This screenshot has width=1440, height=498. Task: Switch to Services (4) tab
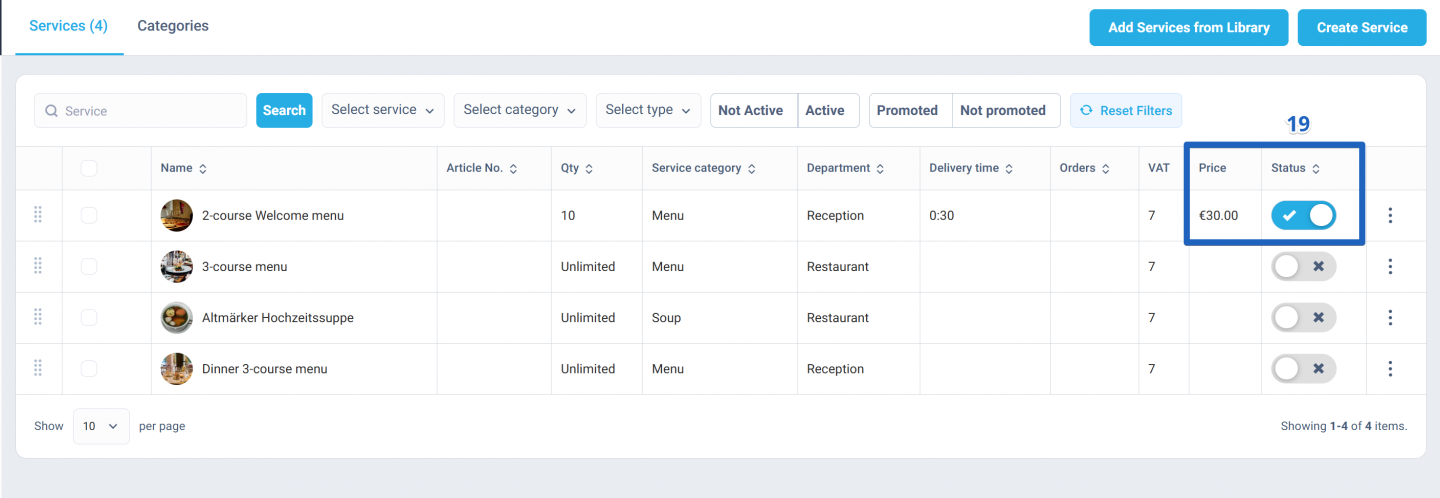pos(68,26)
